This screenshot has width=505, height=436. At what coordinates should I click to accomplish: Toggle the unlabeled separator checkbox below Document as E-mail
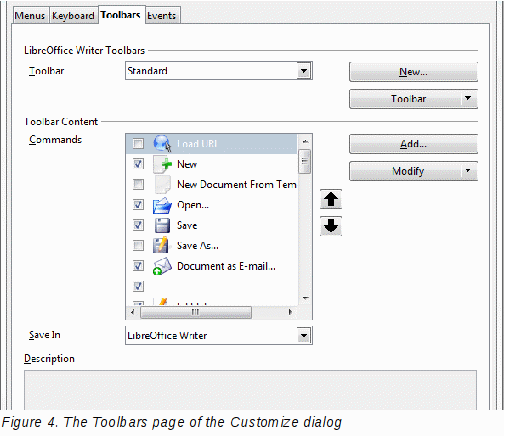coord(138,286)
